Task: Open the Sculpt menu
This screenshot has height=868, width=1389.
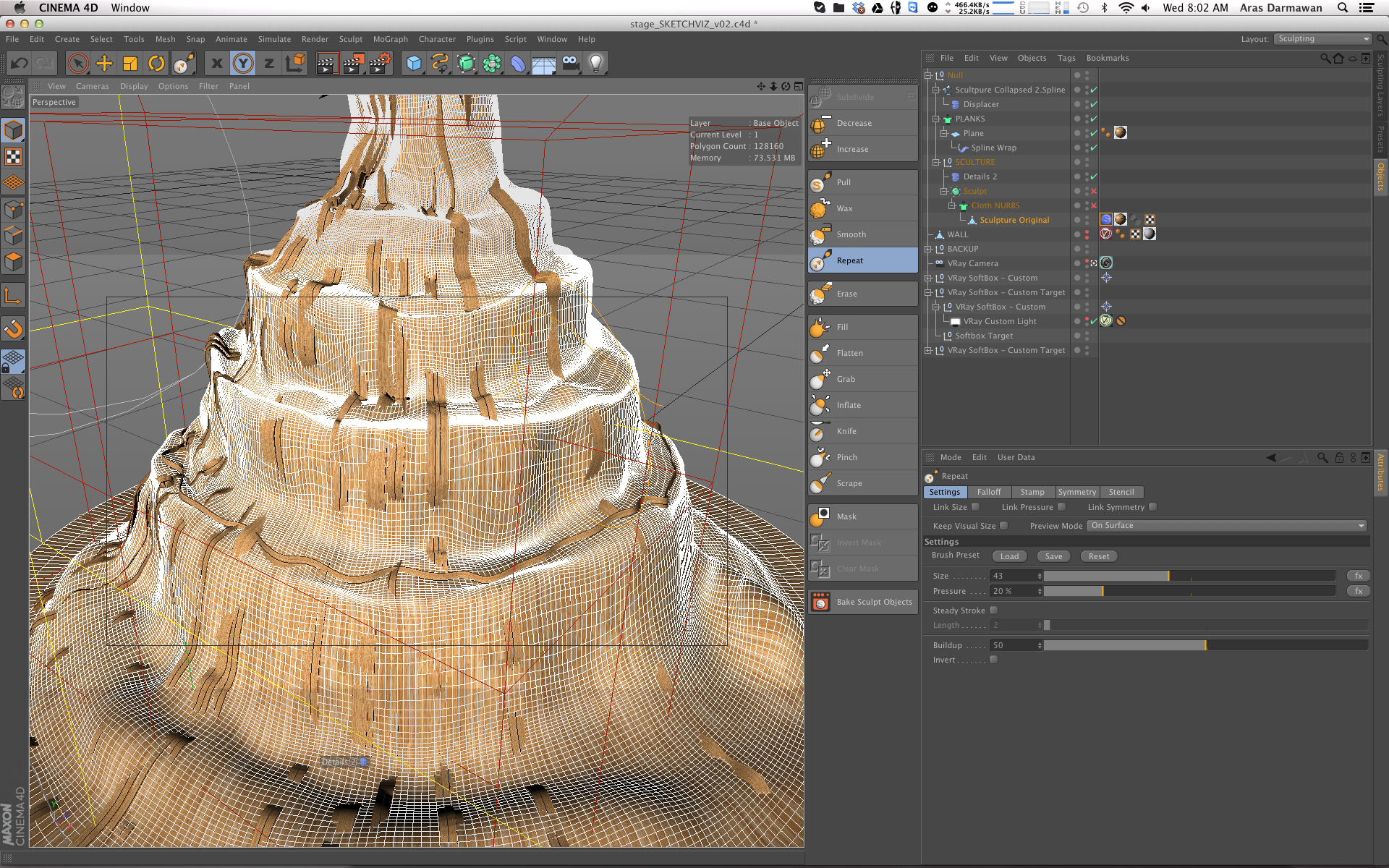Action: pyautogui.click(x=351, y=39)
